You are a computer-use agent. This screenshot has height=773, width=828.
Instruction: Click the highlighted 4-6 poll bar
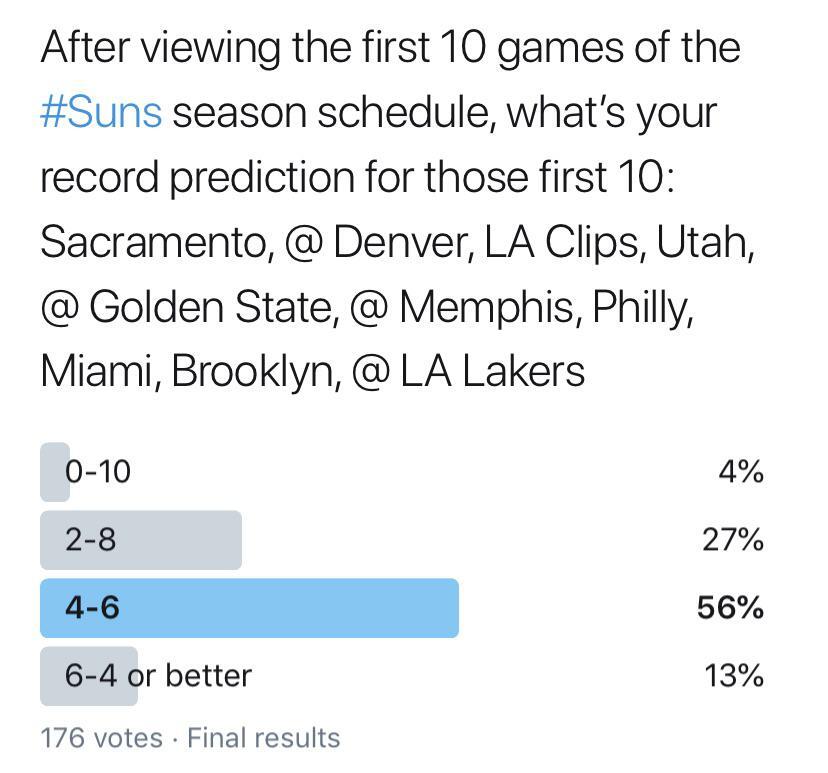pos(248,607)
